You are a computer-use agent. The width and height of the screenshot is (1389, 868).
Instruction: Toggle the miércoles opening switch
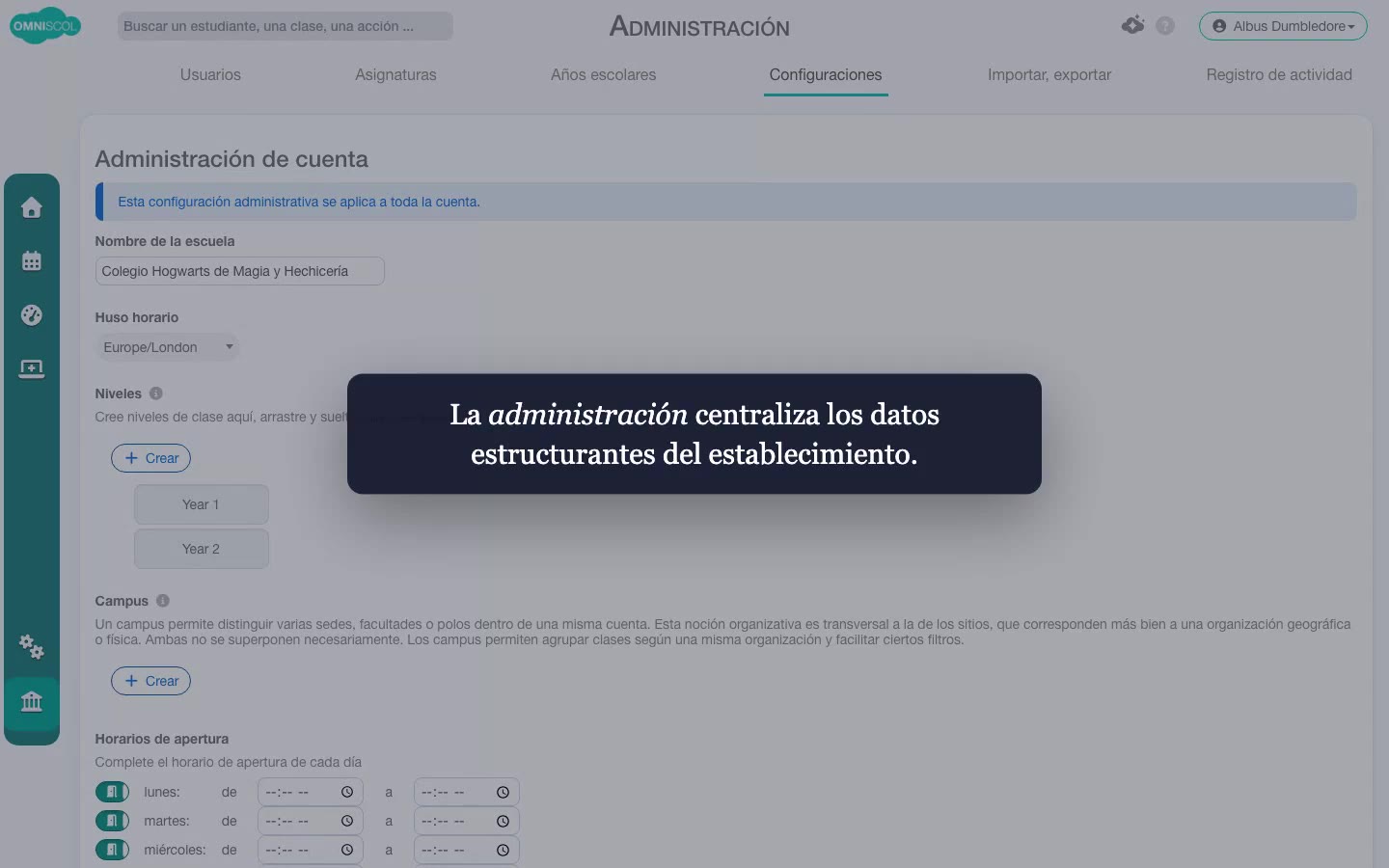pos(112,850)
